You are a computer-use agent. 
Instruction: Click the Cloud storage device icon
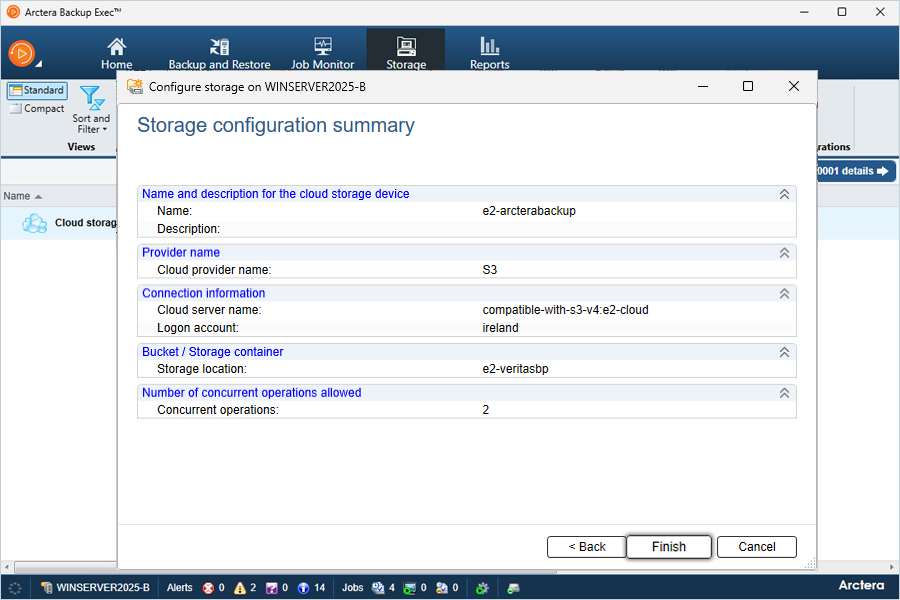pyautogui.click(x=35, y=223)
